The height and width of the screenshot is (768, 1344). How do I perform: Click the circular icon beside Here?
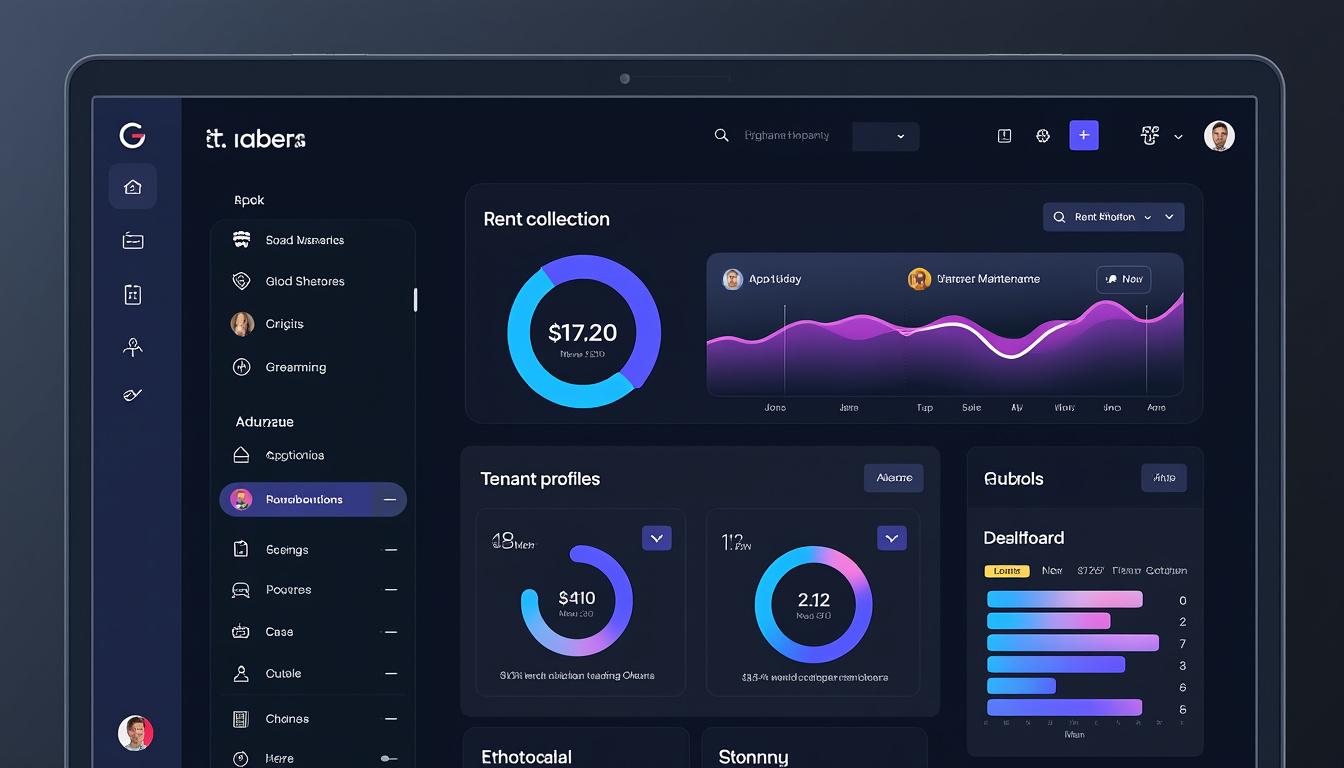point(240,759)
